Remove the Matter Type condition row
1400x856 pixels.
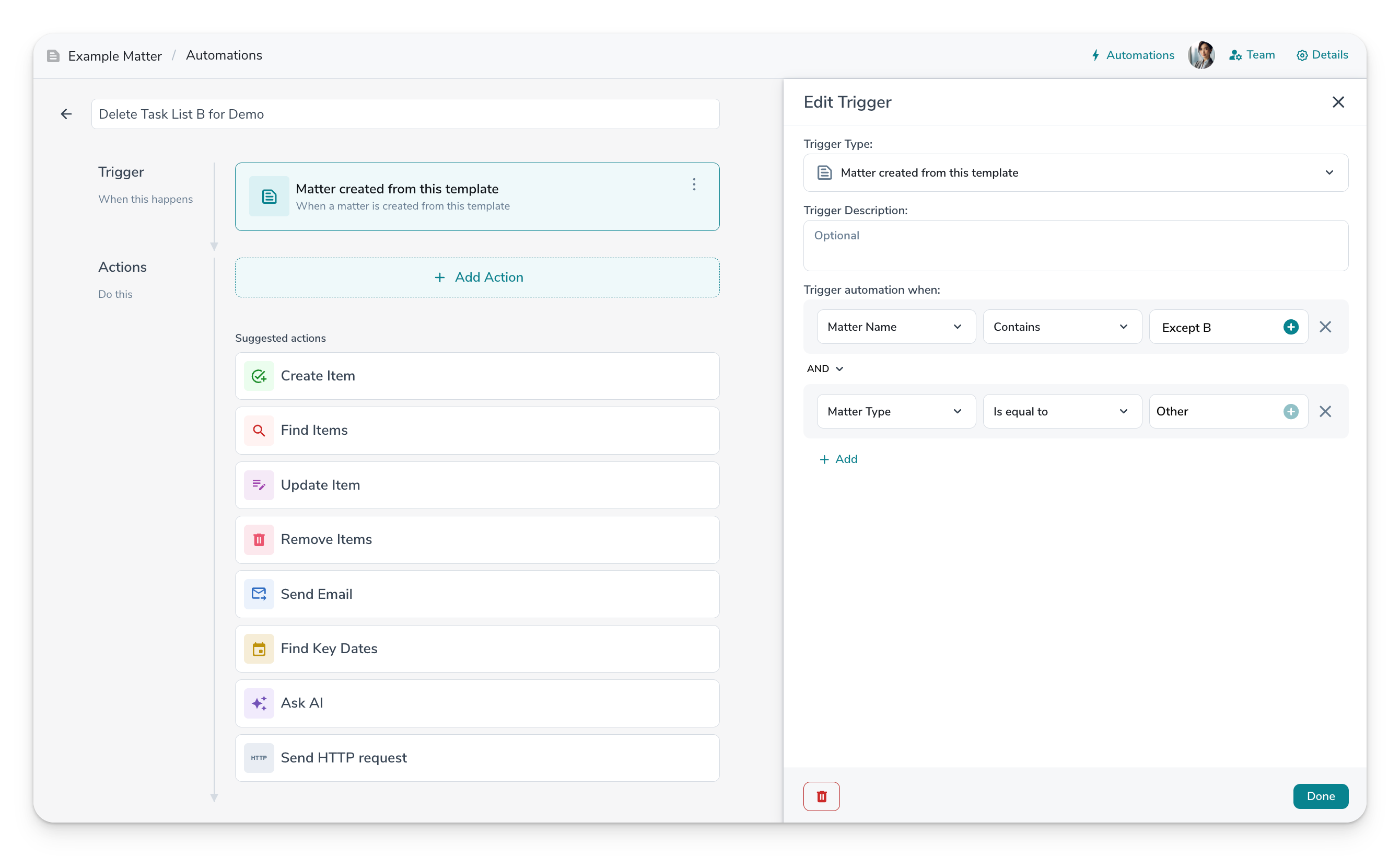1325,411
